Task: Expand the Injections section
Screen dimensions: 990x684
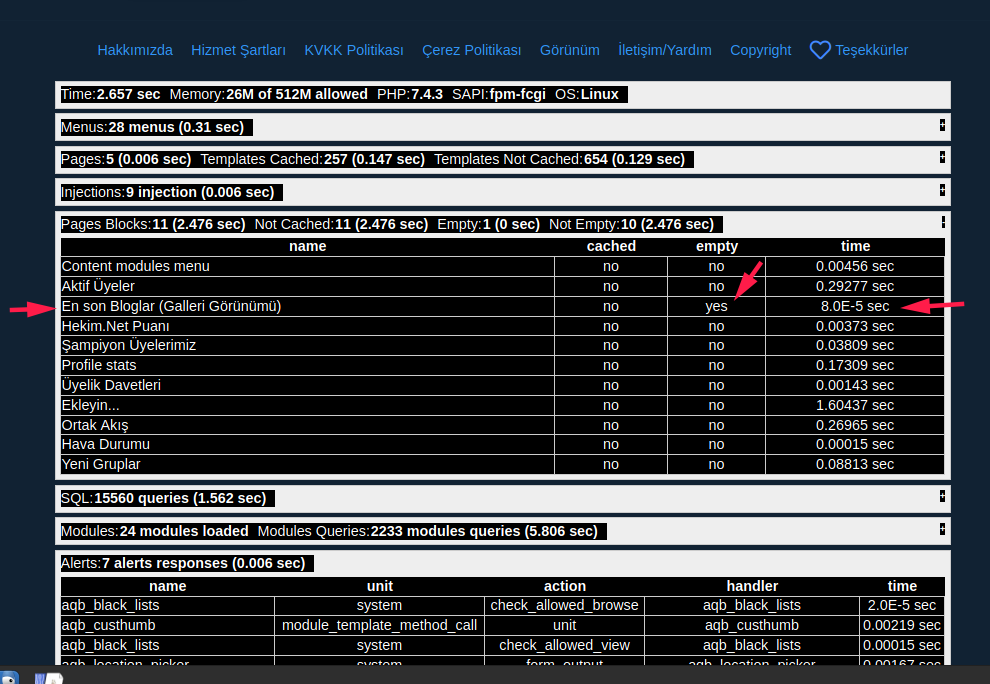Action: click(x=942, y=189)
